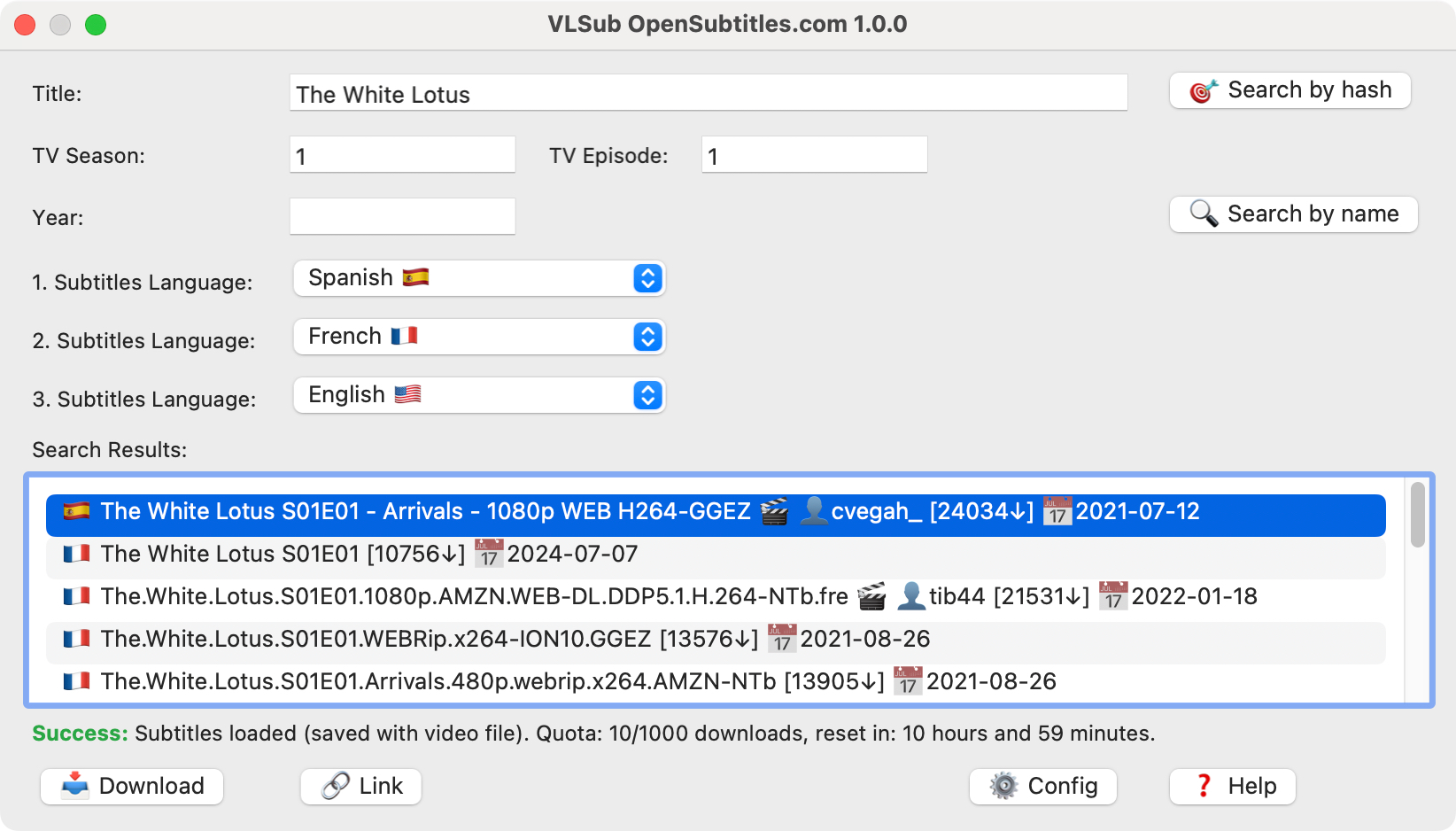Select the WEBRip.x264-ION10.GGEZ result
The image size is (1456, 831).
pos(716,642)
